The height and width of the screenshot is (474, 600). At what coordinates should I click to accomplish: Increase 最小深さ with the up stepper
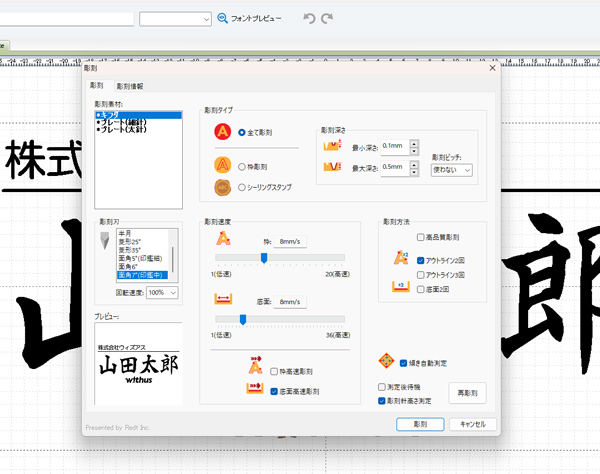[x=414, y=143]
